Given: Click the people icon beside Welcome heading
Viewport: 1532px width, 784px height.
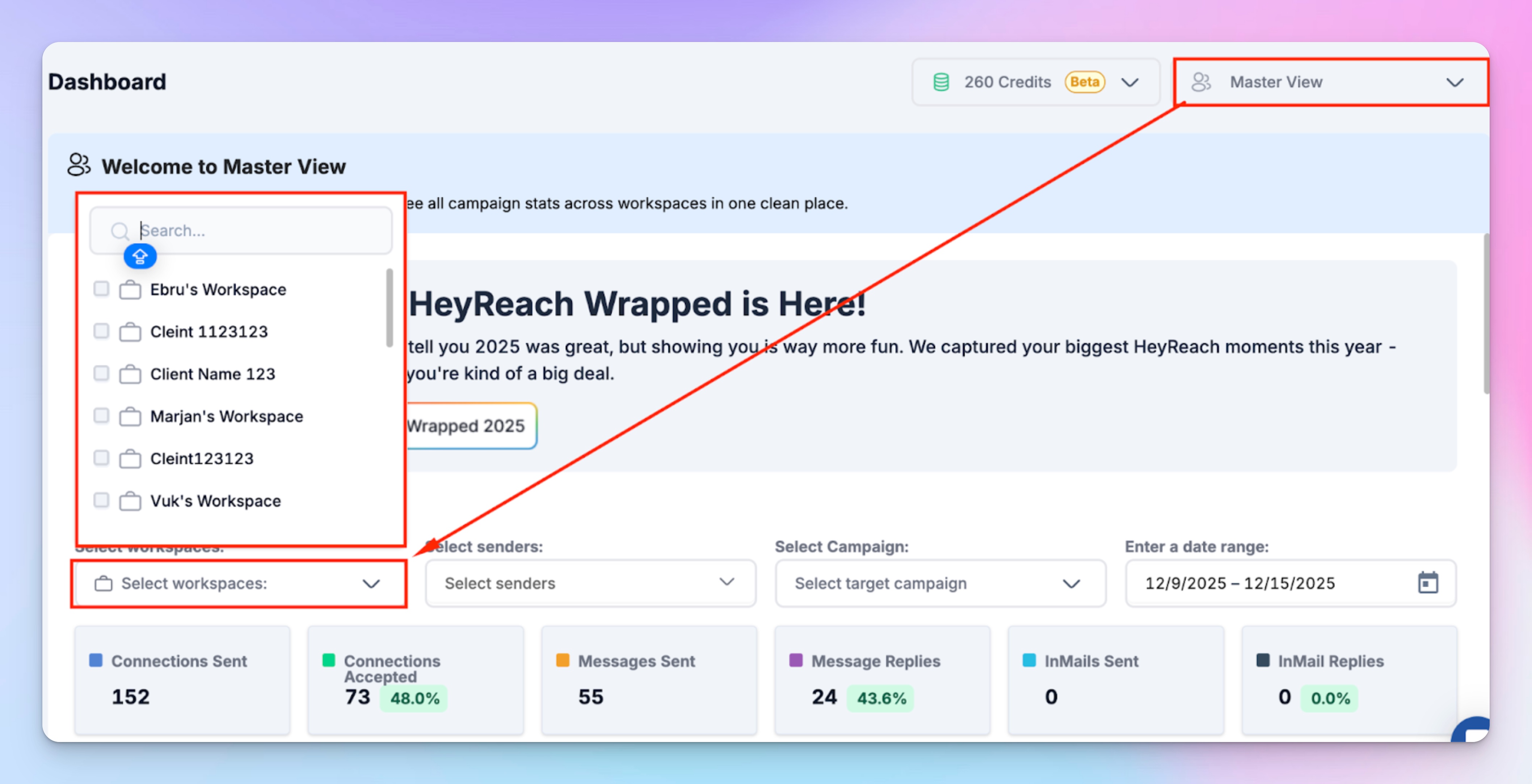Looking at the screenshot, I should [x=79, y=165].
